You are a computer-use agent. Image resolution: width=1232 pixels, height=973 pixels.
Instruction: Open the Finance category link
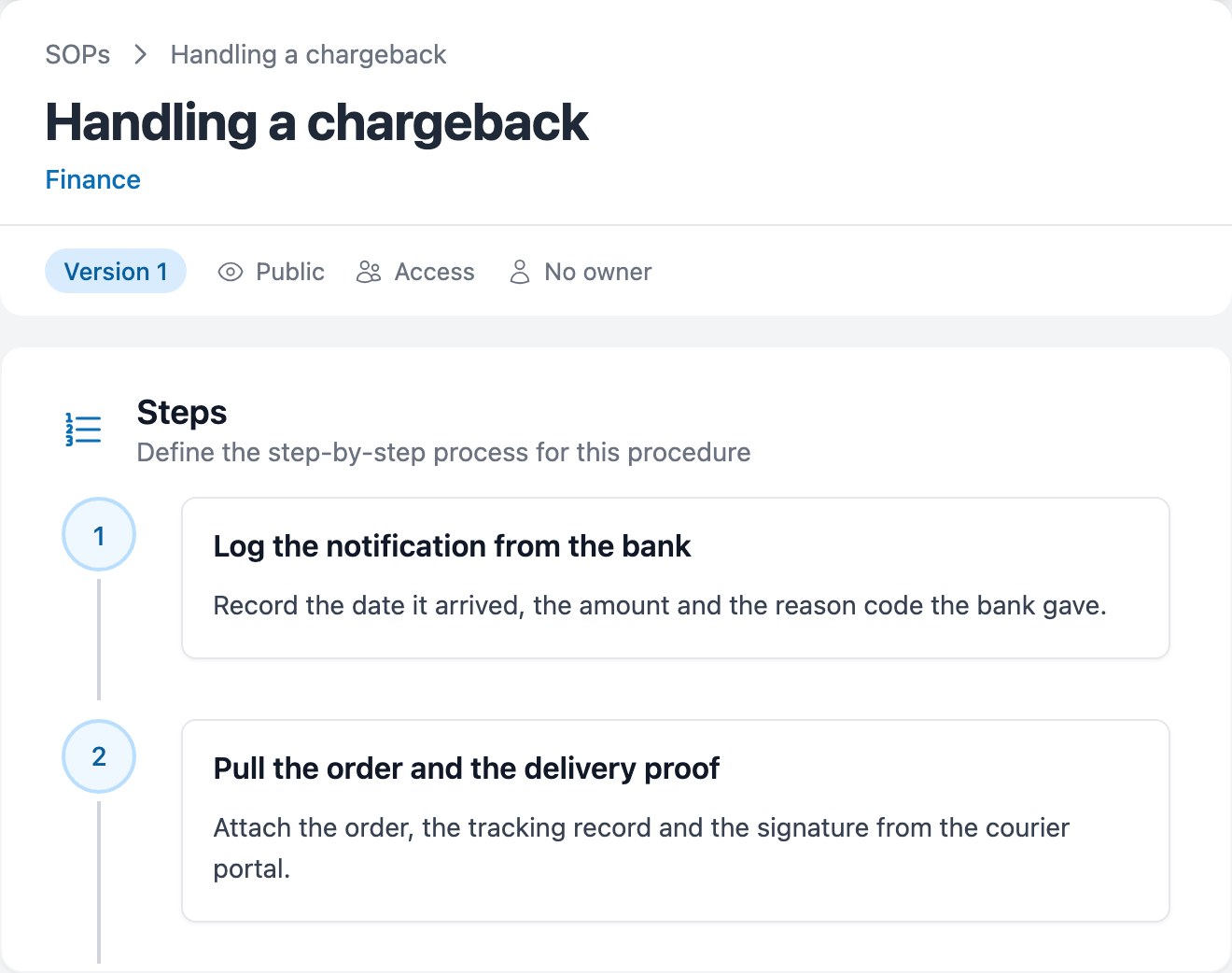[x=92, y=179]
